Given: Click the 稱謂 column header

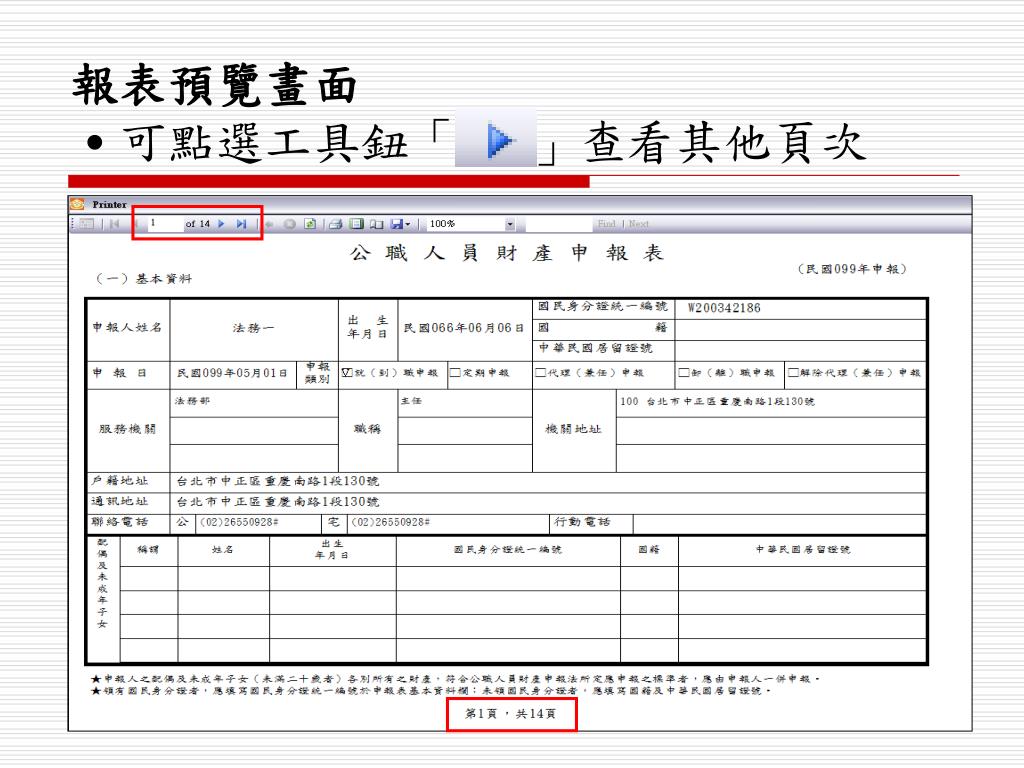Looking at the screenshot, I should (x=148, y=550).
